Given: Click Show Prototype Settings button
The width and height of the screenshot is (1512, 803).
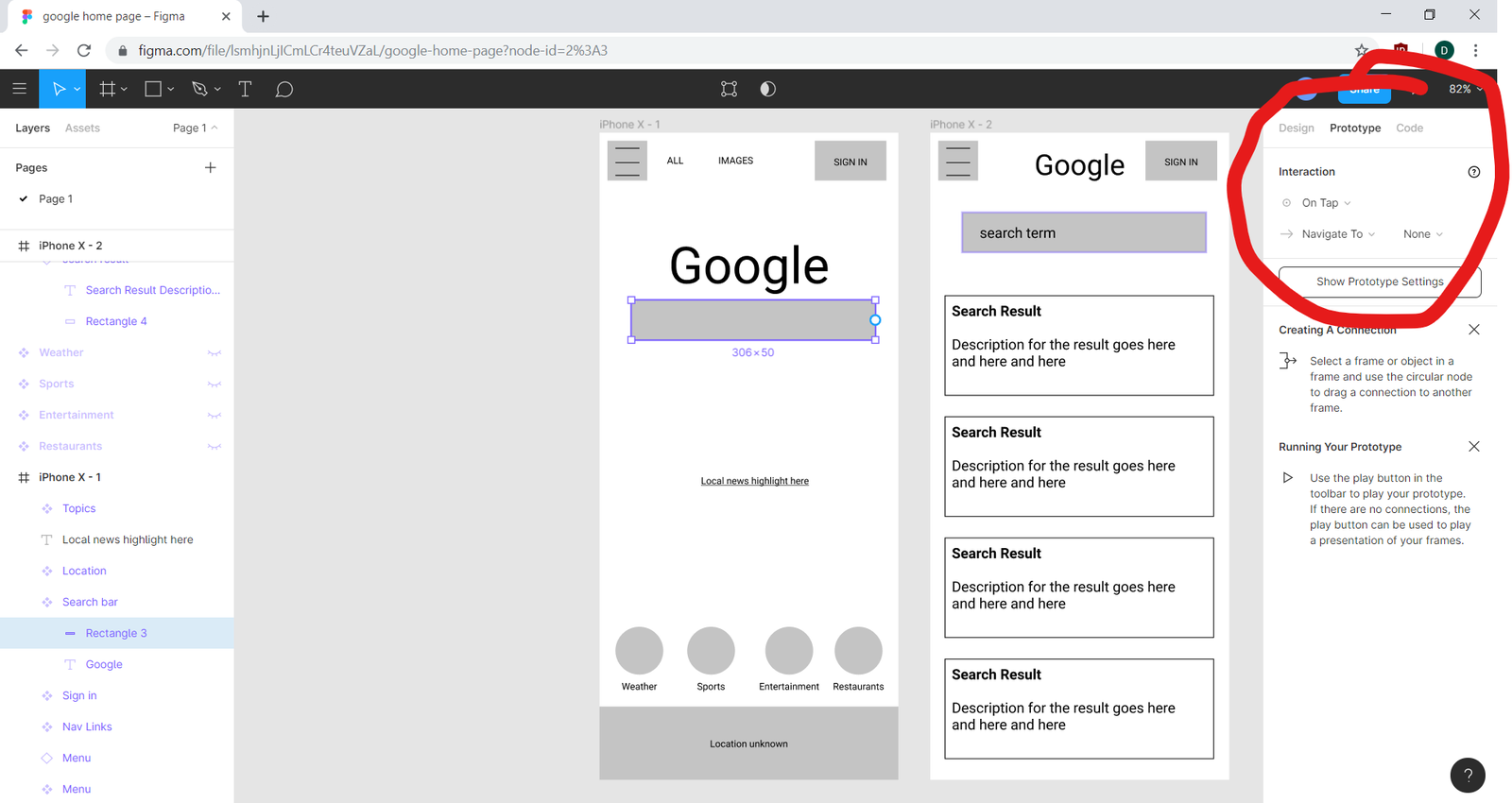Looking at the screenshot, I should click(x=1379, y=282).
